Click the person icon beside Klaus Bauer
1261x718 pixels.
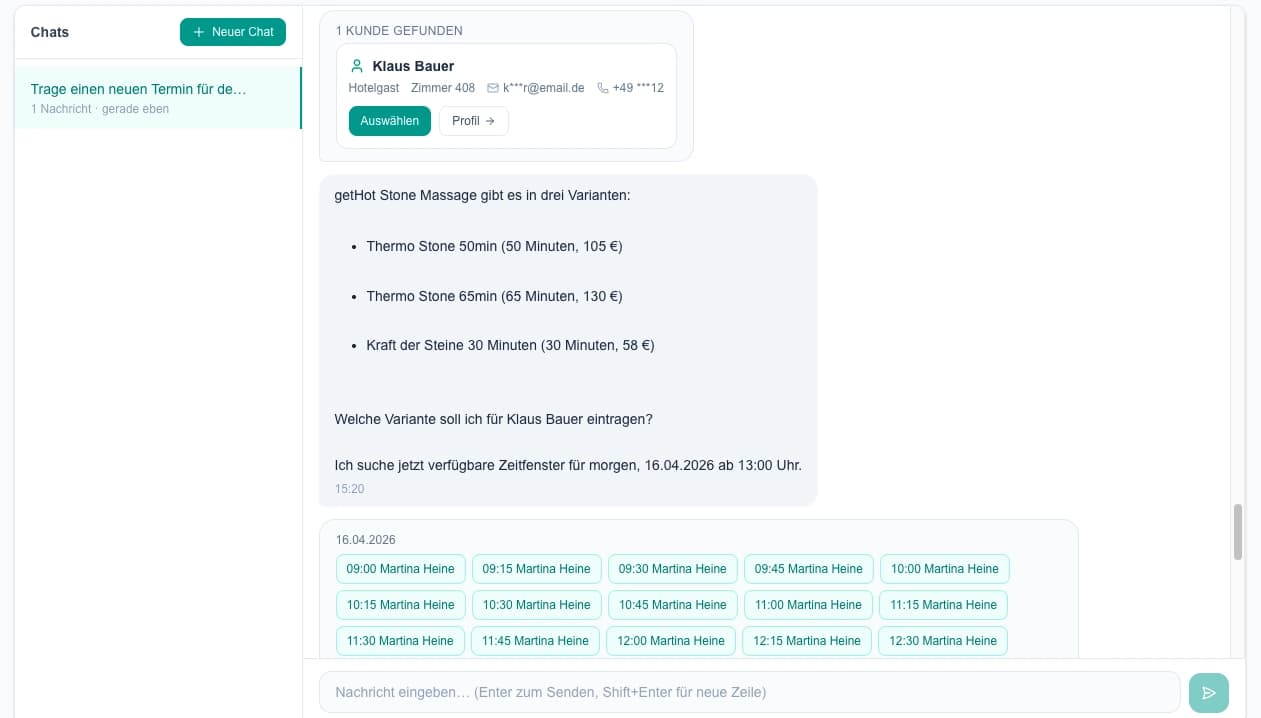tap(357, 66)
